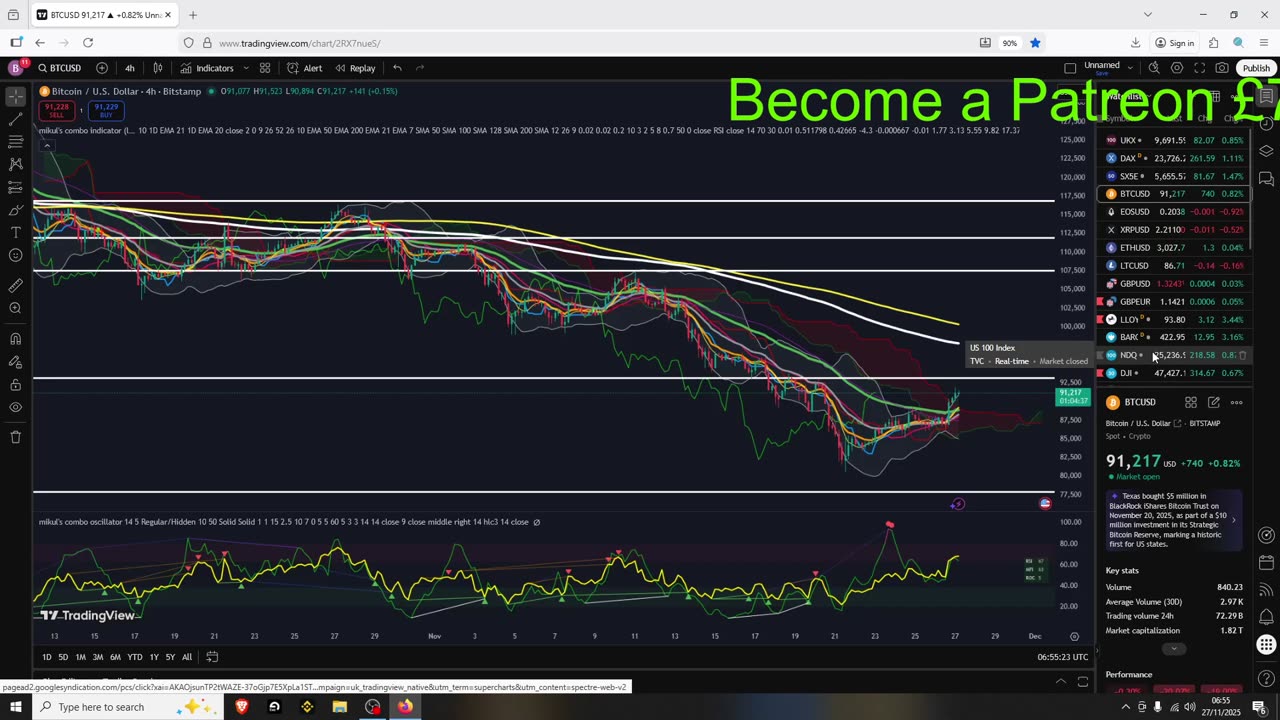Select the 1Y date range tab
This screenshot has height=720, width=1280.
click(154, 657)
